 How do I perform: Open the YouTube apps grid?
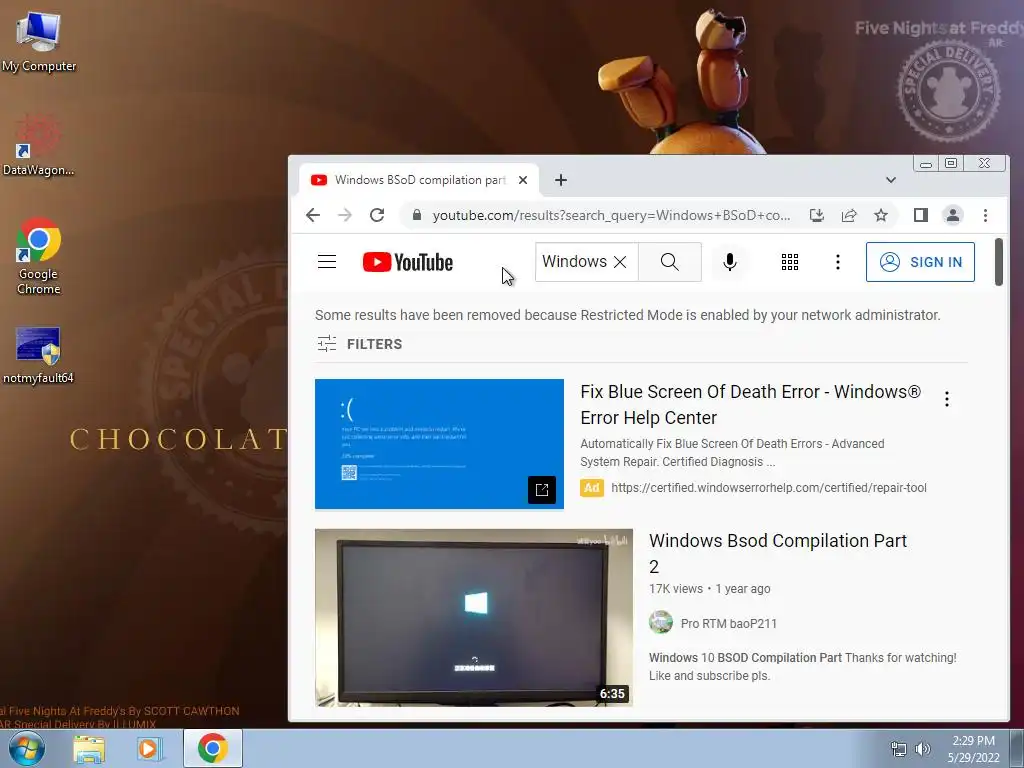tap(790, 262)
